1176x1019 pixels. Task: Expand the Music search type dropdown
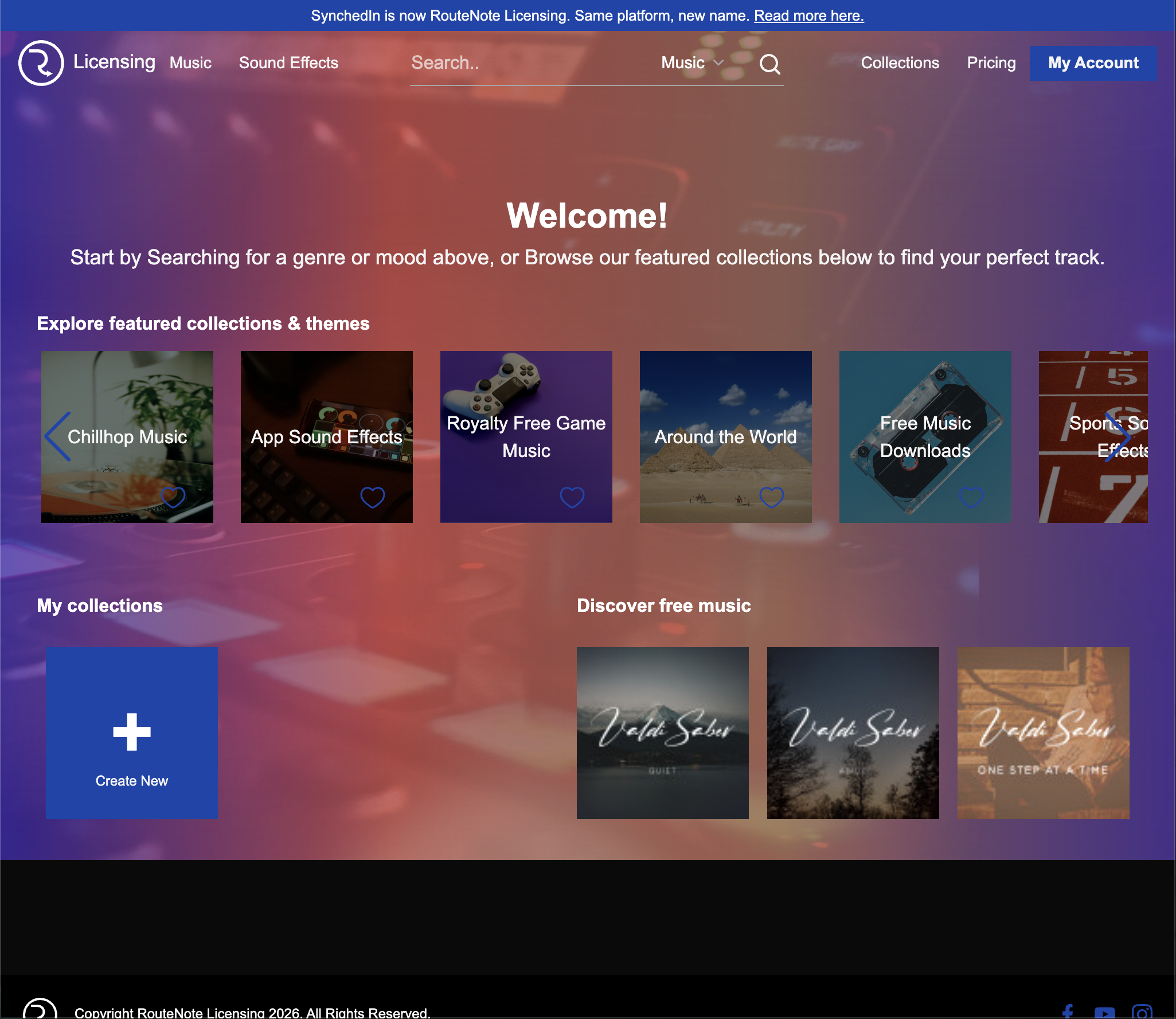coord(692,63)
